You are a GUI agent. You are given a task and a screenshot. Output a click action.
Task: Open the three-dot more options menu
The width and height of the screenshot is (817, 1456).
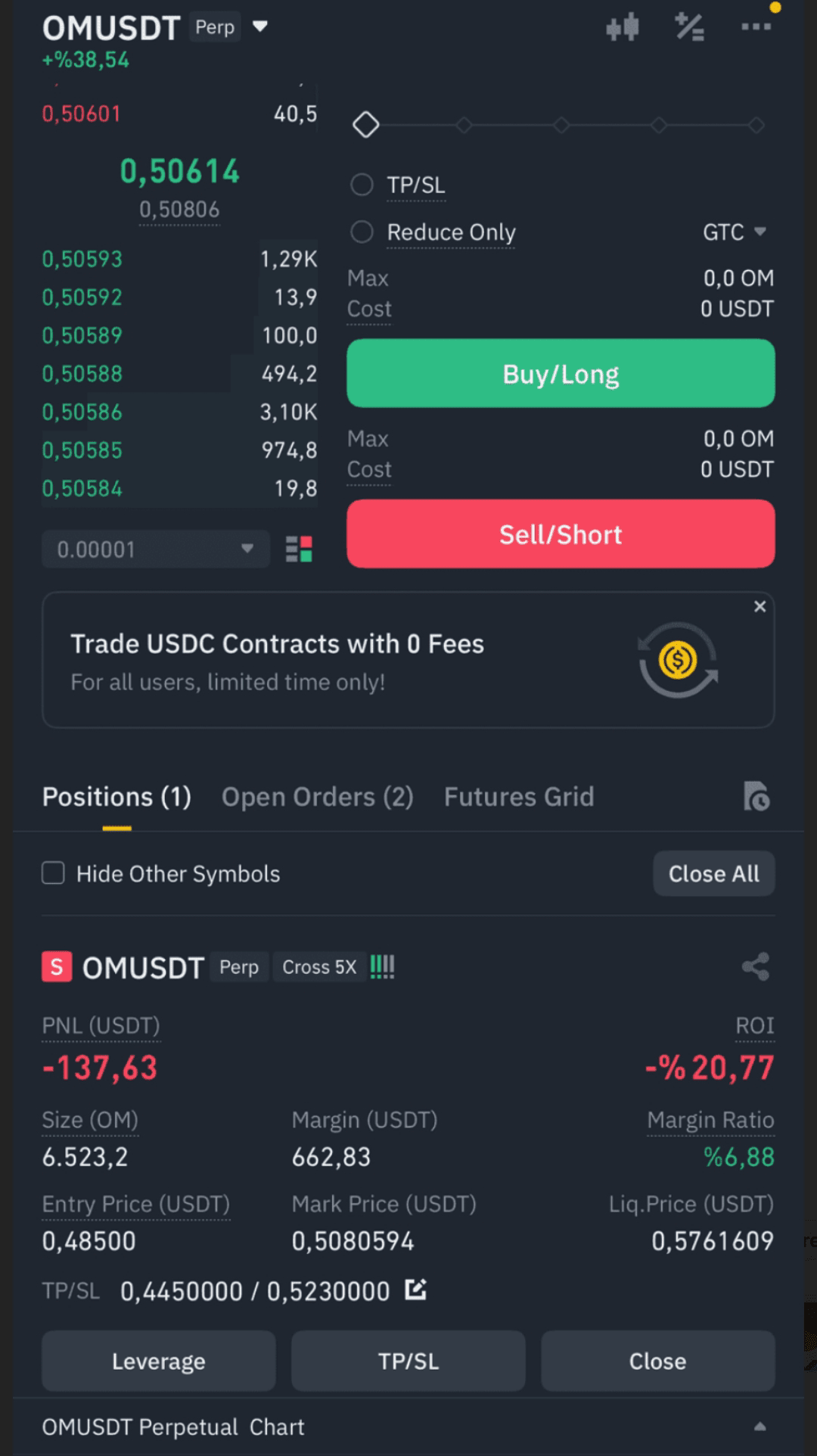tap(756, 27)
